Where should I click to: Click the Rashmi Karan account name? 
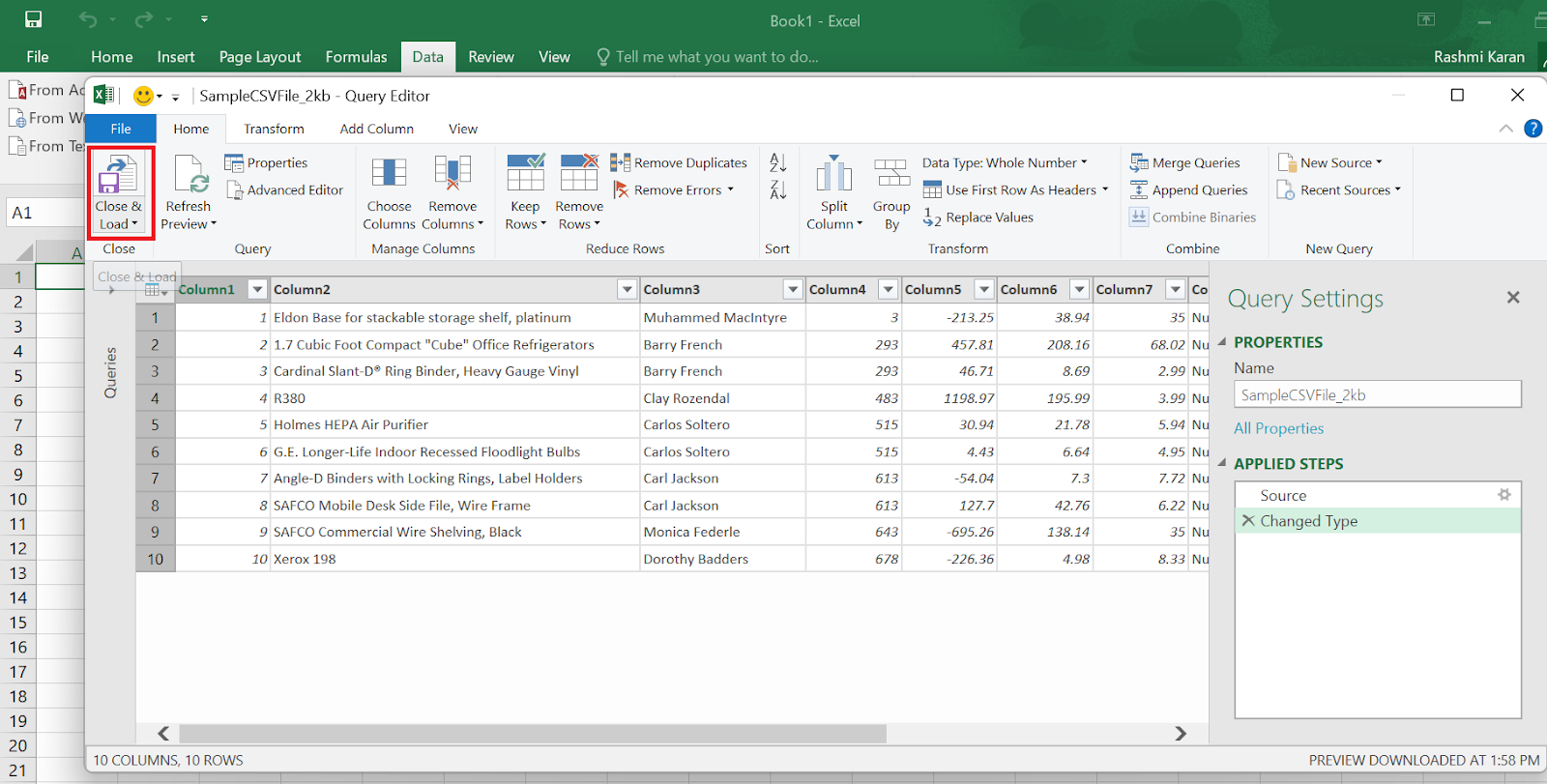[1478, 57]
